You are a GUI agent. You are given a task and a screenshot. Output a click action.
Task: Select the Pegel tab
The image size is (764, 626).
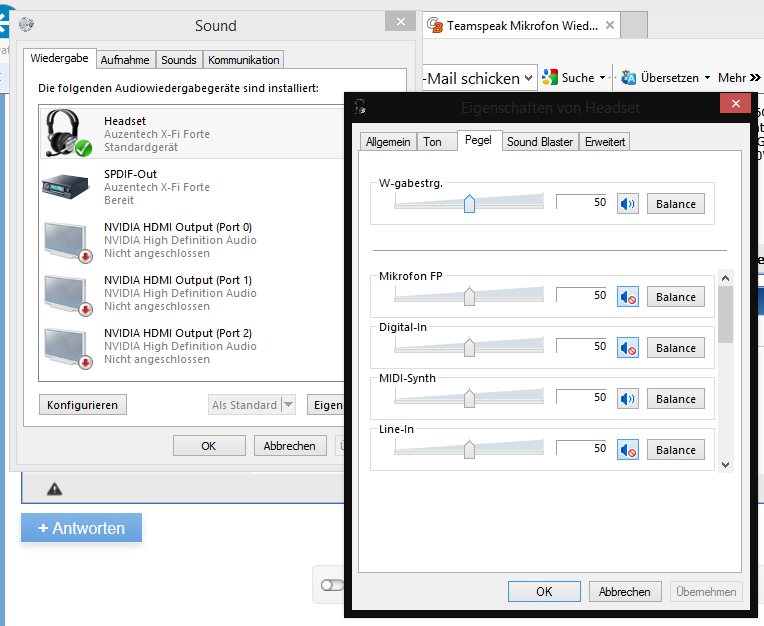(478, 140)
